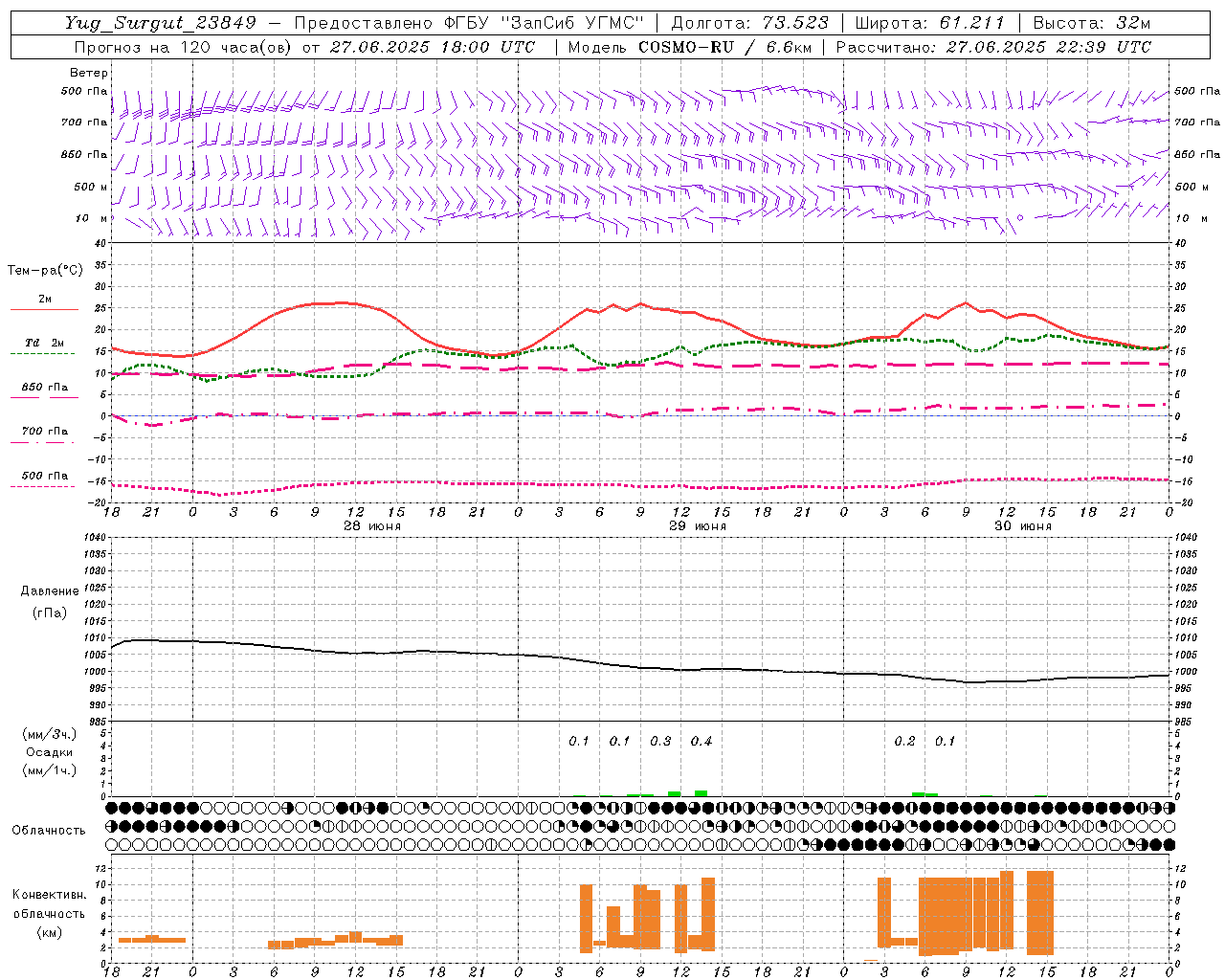Click the Долгота: 73.523 value
This screenshot has height=980, width=1225.
[750, 23]
